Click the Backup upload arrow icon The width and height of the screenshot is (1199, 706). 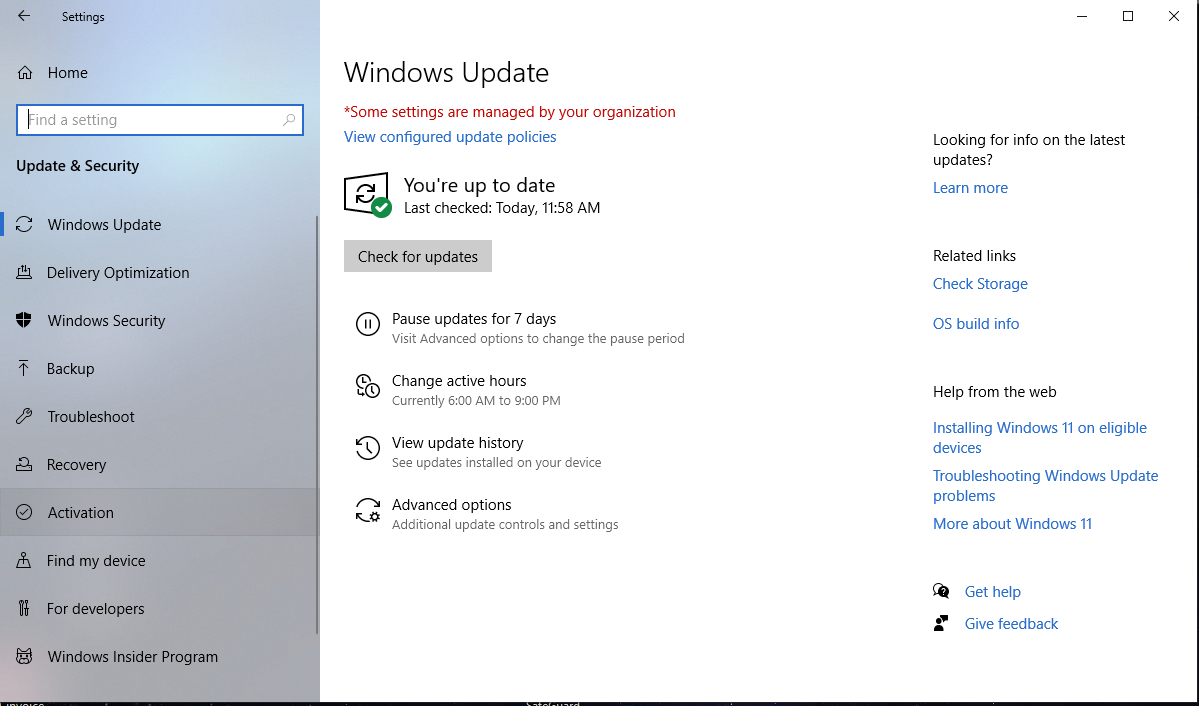[x=24, y=369]
